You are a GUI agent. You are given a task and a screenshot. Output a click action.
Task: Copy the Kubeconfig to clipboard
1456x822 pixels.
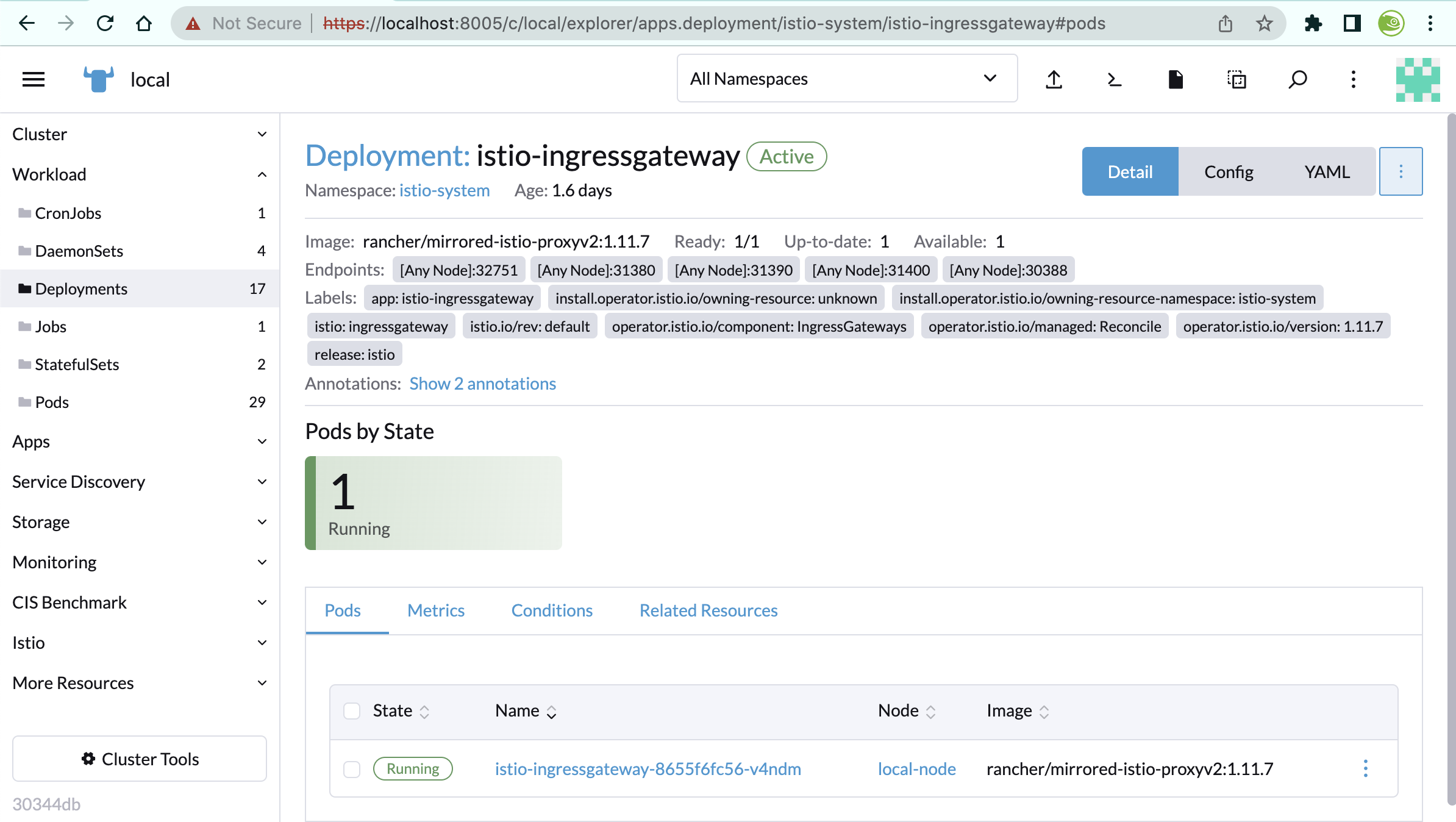(x=1236, y=79)
